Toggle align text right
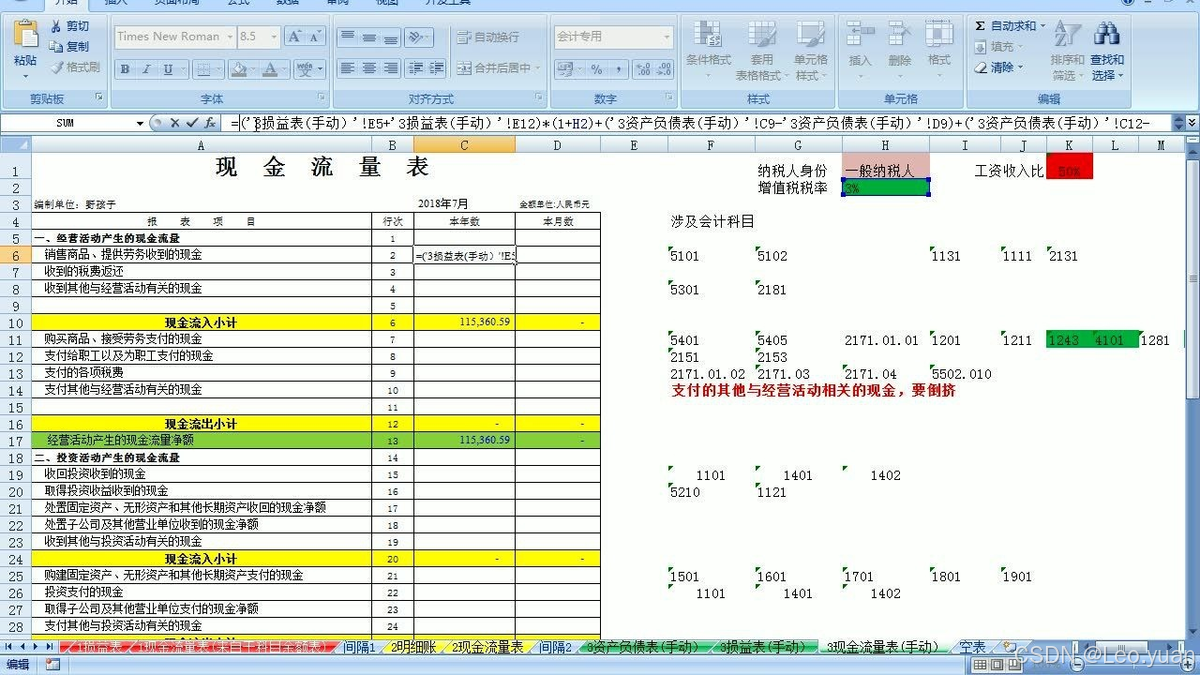Image resolution: width=1200 pixels, height=675 pixels. (391, 69)
